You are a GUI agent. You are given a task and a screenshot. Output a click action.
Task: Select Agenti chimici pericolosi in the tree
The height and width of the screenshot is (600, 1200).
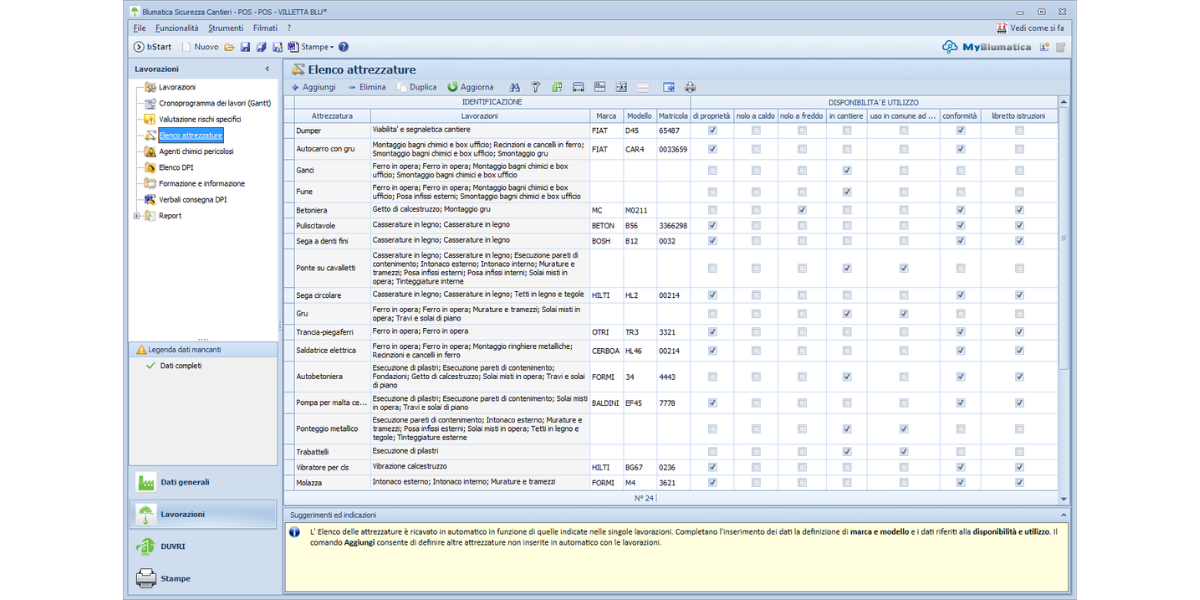(x=196, y=151)
